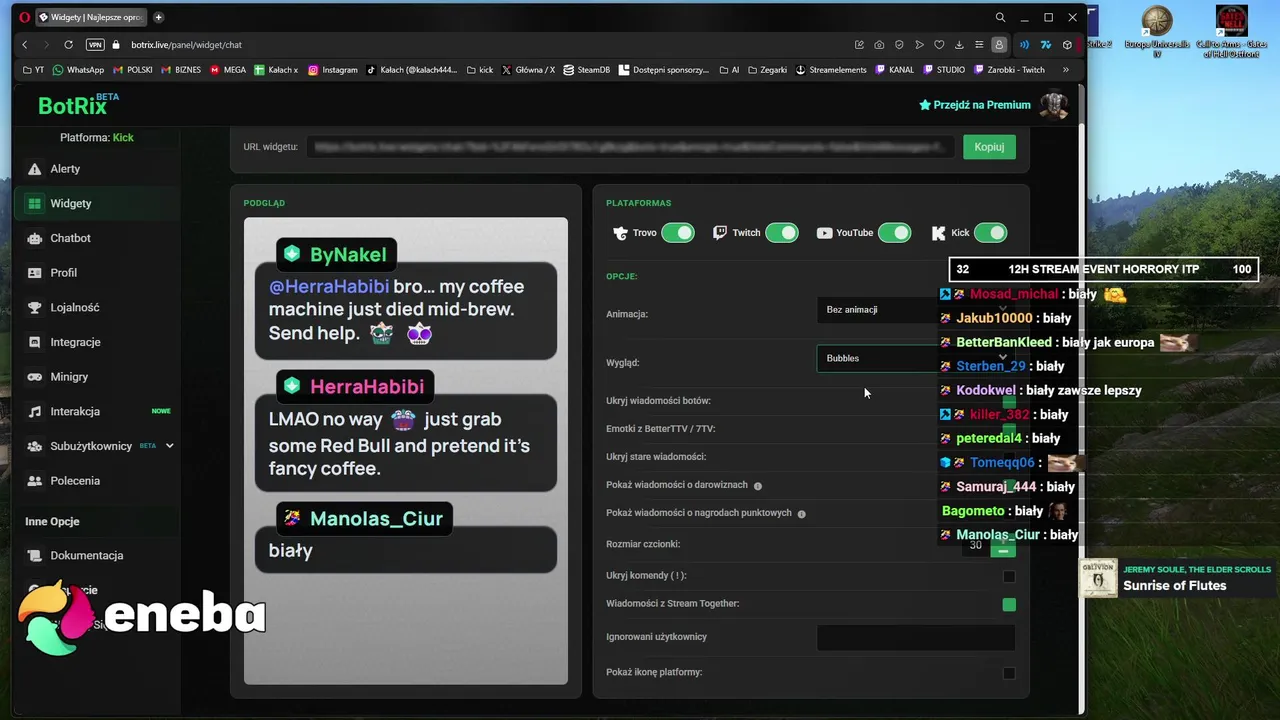1280x720 pixels.
Task: Open the Streamelements bookmark
Action: (831, 70)
